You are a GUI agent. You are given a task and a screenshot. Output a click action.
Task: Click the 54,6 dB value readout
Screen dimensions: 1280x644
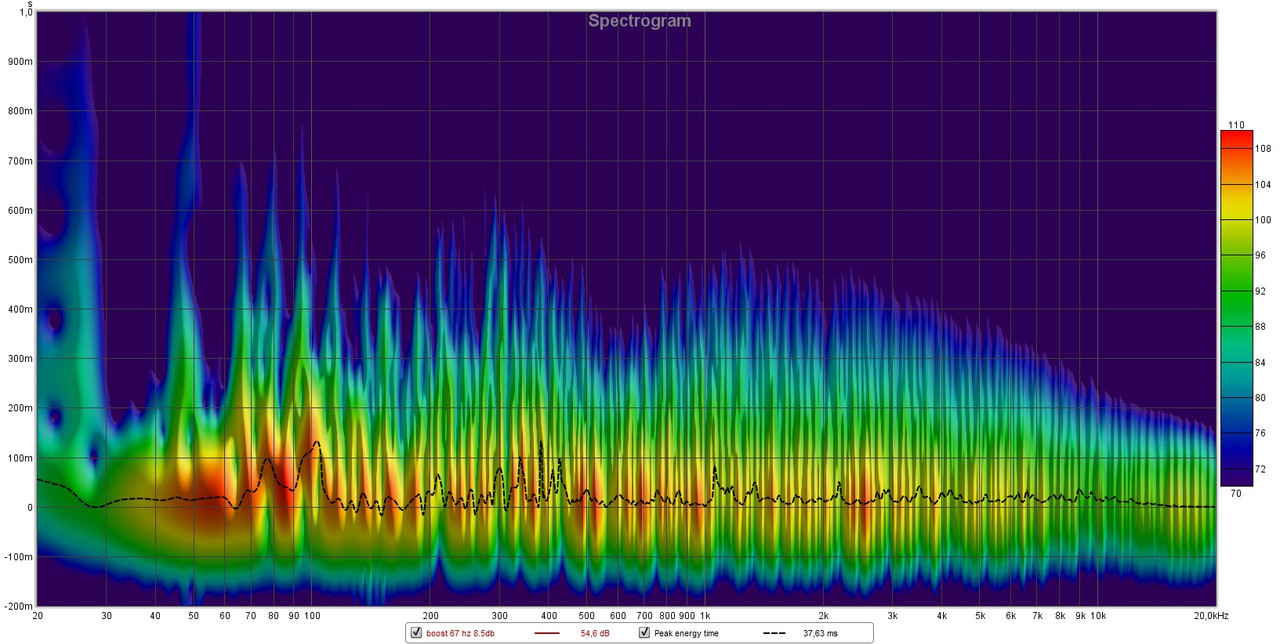[596, 633]
